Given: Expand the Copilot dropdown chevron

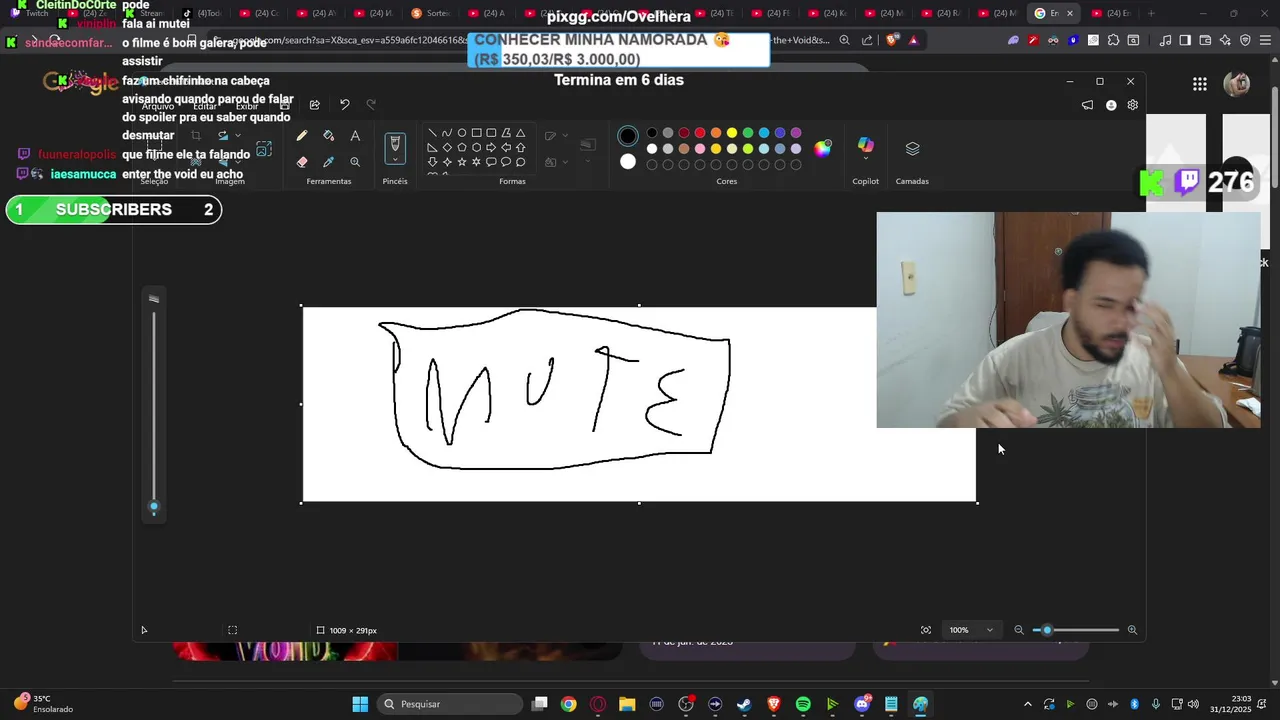Looking at the screenshot, I should pyautogui.click(x=866, y=159).
